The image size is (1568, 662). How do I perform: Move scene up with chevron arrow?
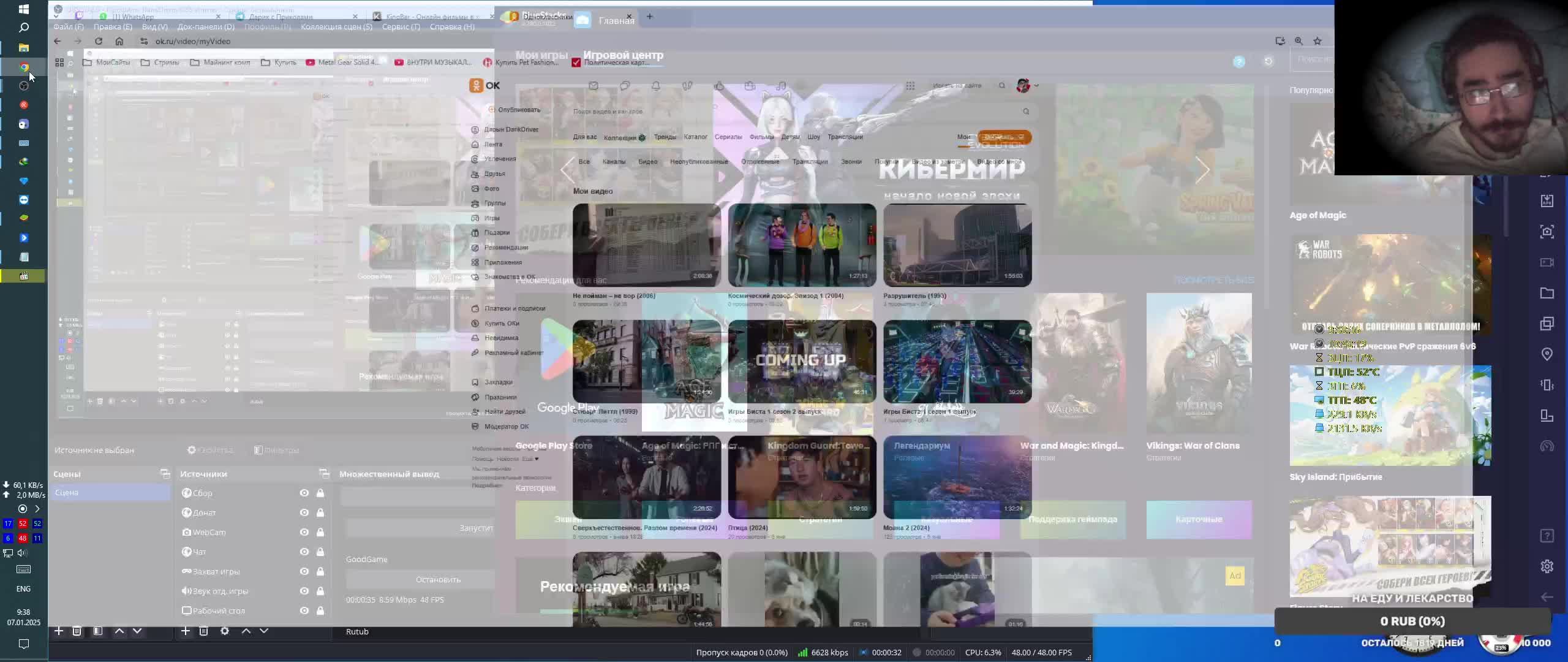pos(119,631)
